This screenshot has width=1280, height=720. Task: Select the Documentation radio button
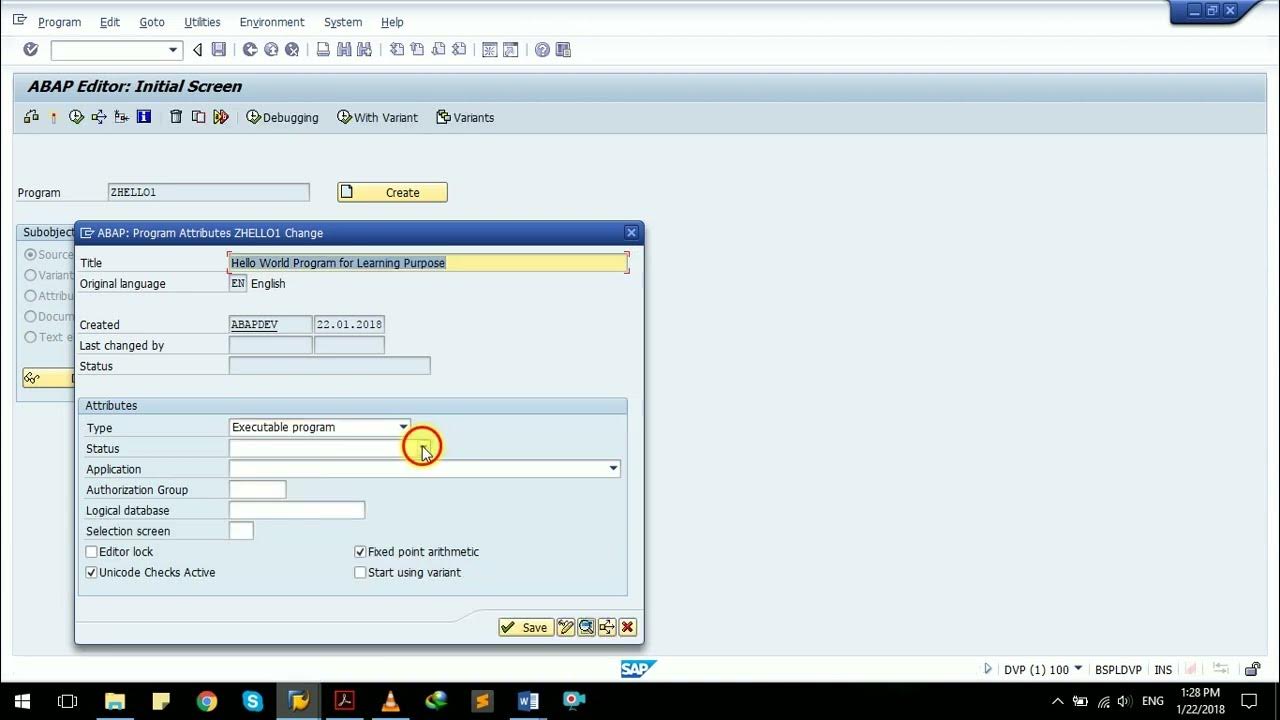tap(30, 316)
